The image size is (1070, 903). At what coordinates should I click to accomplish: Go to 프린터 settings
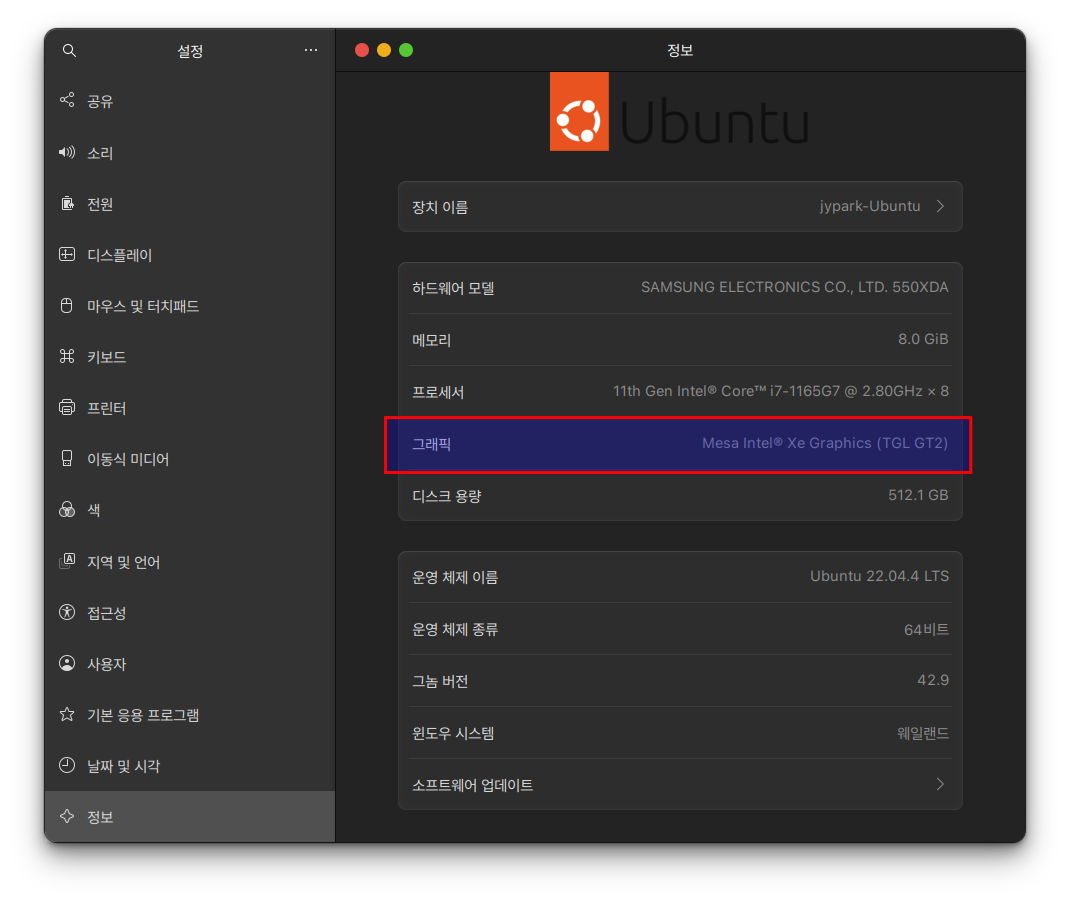(190, 408)
